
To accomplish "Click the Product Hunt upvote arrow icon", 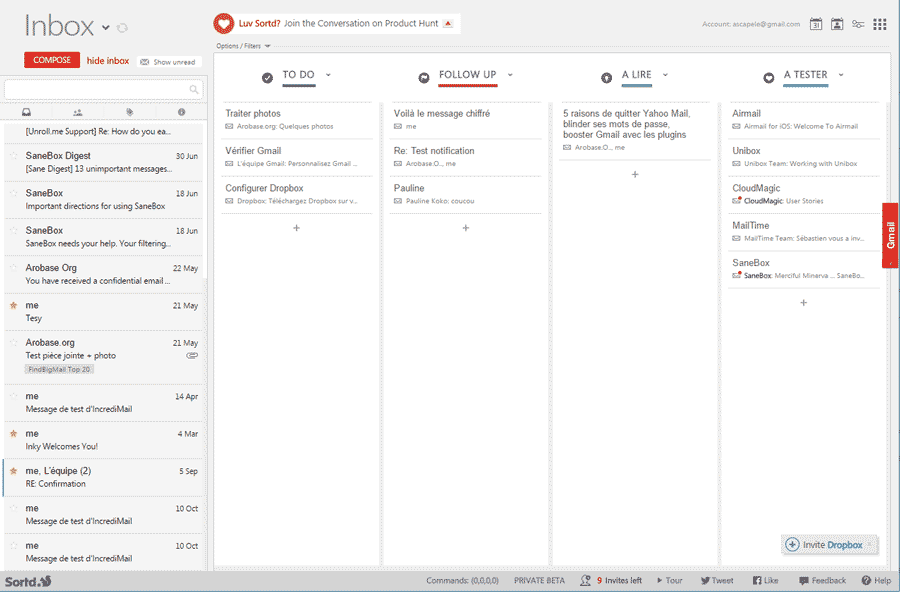I will [x=448, y=24].
